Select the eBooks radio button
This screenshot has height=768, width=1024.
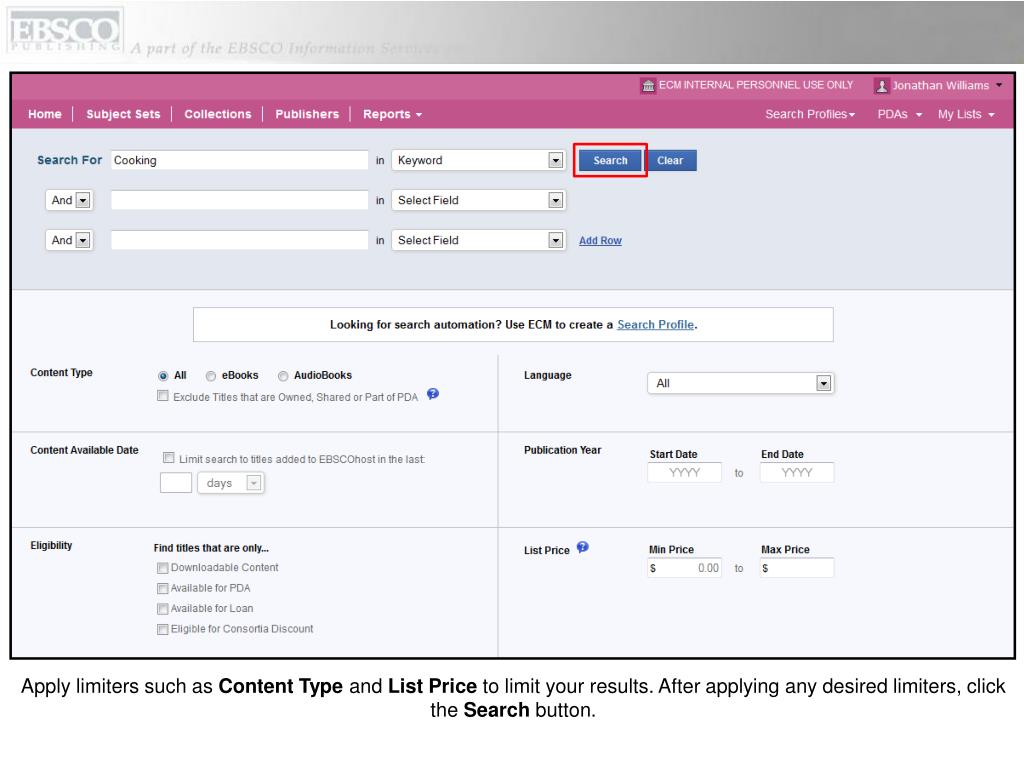coord(210,376)
